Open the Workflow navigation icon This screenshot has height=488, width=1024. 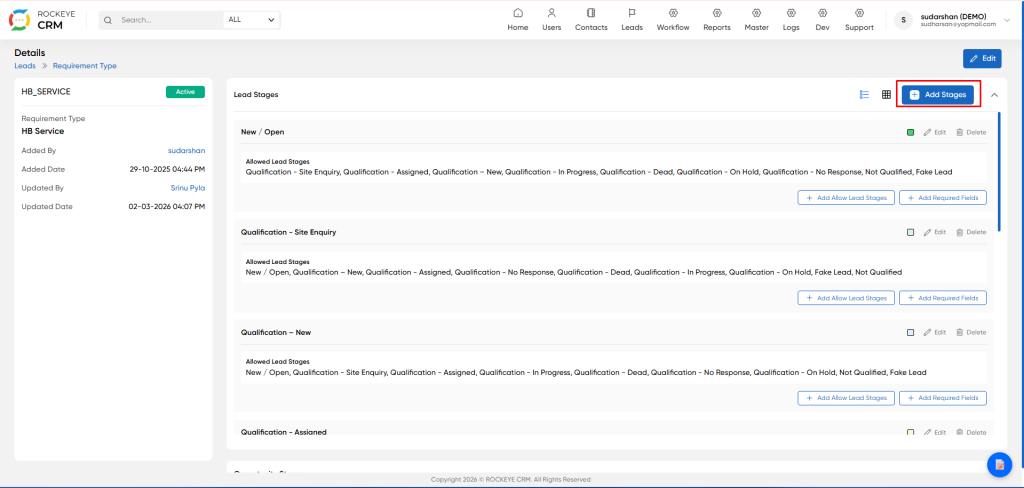[x=673, y=13]
